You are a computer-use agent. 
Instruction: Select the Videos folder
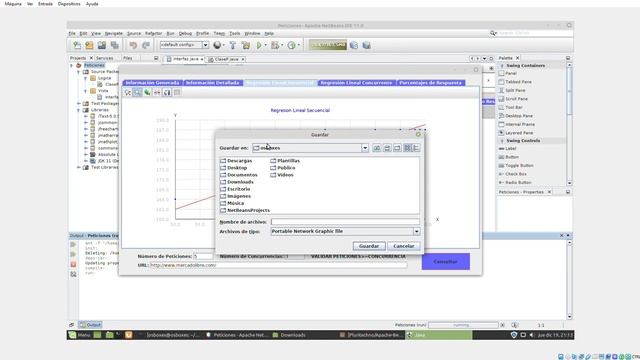tap(282, 175)
